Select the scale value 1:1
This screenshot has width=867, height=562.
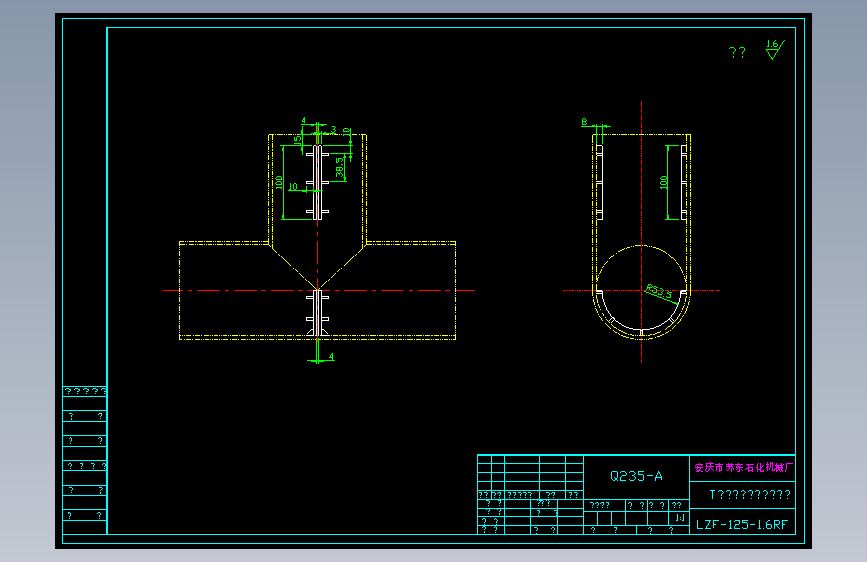pos(680,518)
